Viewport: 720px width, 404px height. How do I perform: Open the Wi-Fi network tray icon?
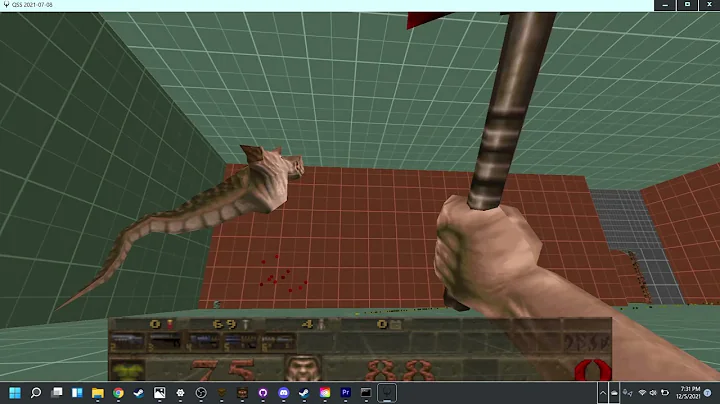click(642, 393)
